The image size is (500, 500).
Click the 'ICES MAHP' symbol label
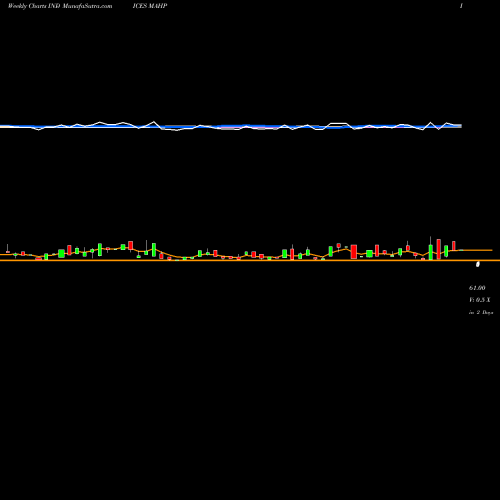point(150,6)
